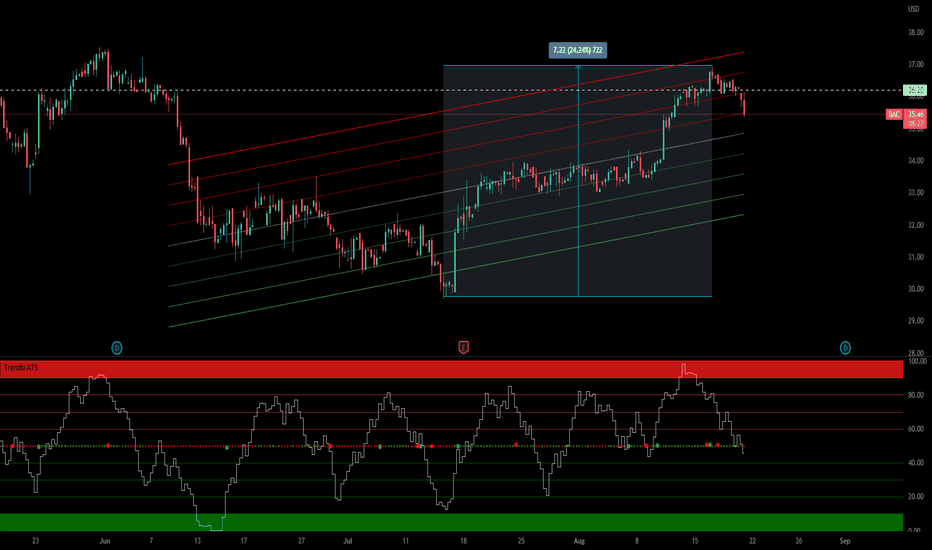Click the Jul label on time axis
This screenshot has height=550, width=932.
[x=348, y=541]
